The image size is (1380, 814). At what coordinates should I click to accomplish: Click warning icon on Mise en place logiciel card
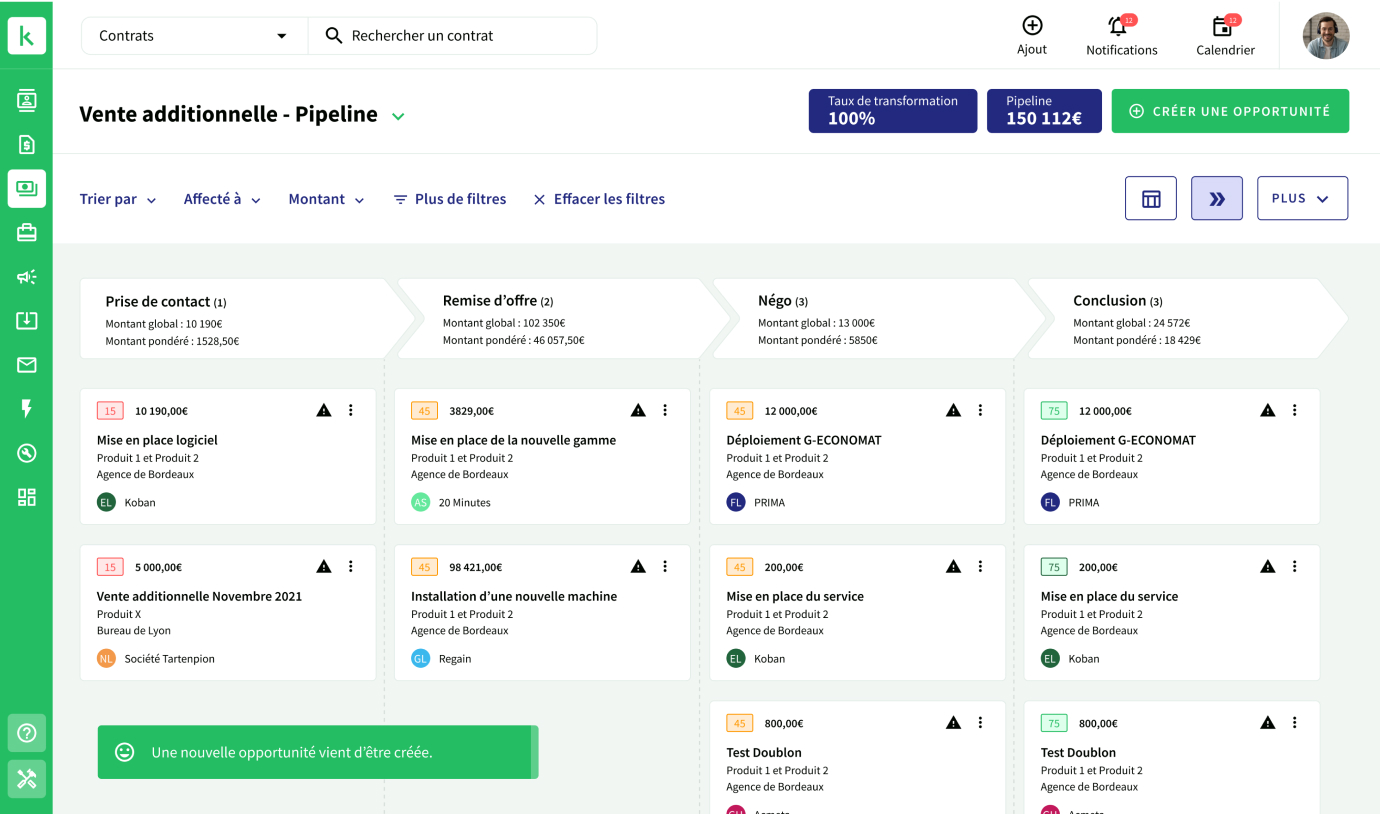(324, 410)
